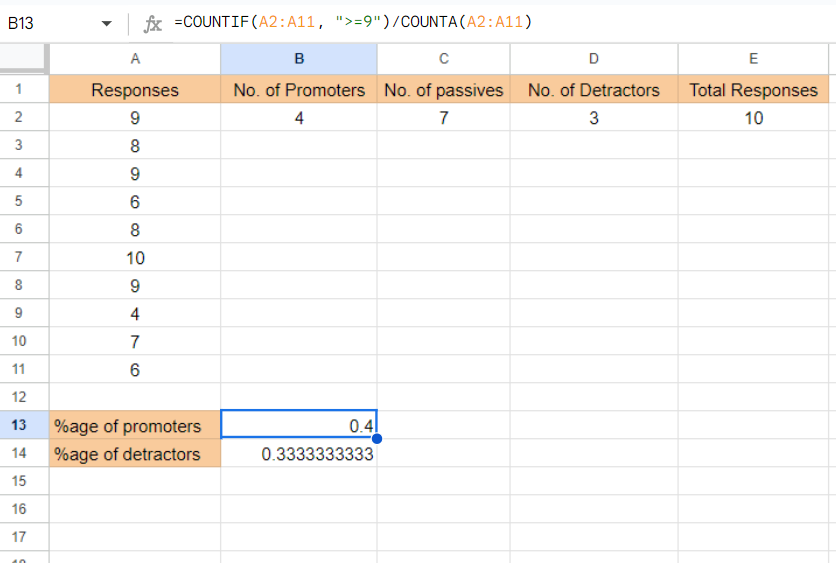
Task: Select column C header
Action: tap(444, 59)
